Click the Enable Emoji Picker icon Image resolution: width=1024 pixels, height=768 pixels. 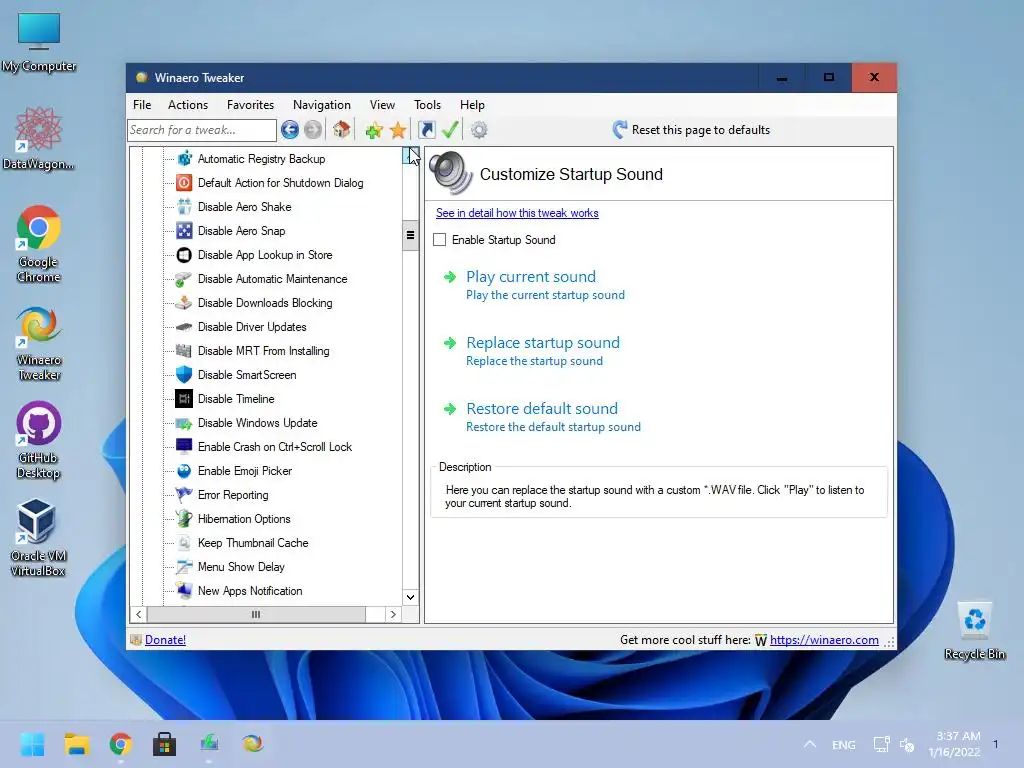(184, 471)
